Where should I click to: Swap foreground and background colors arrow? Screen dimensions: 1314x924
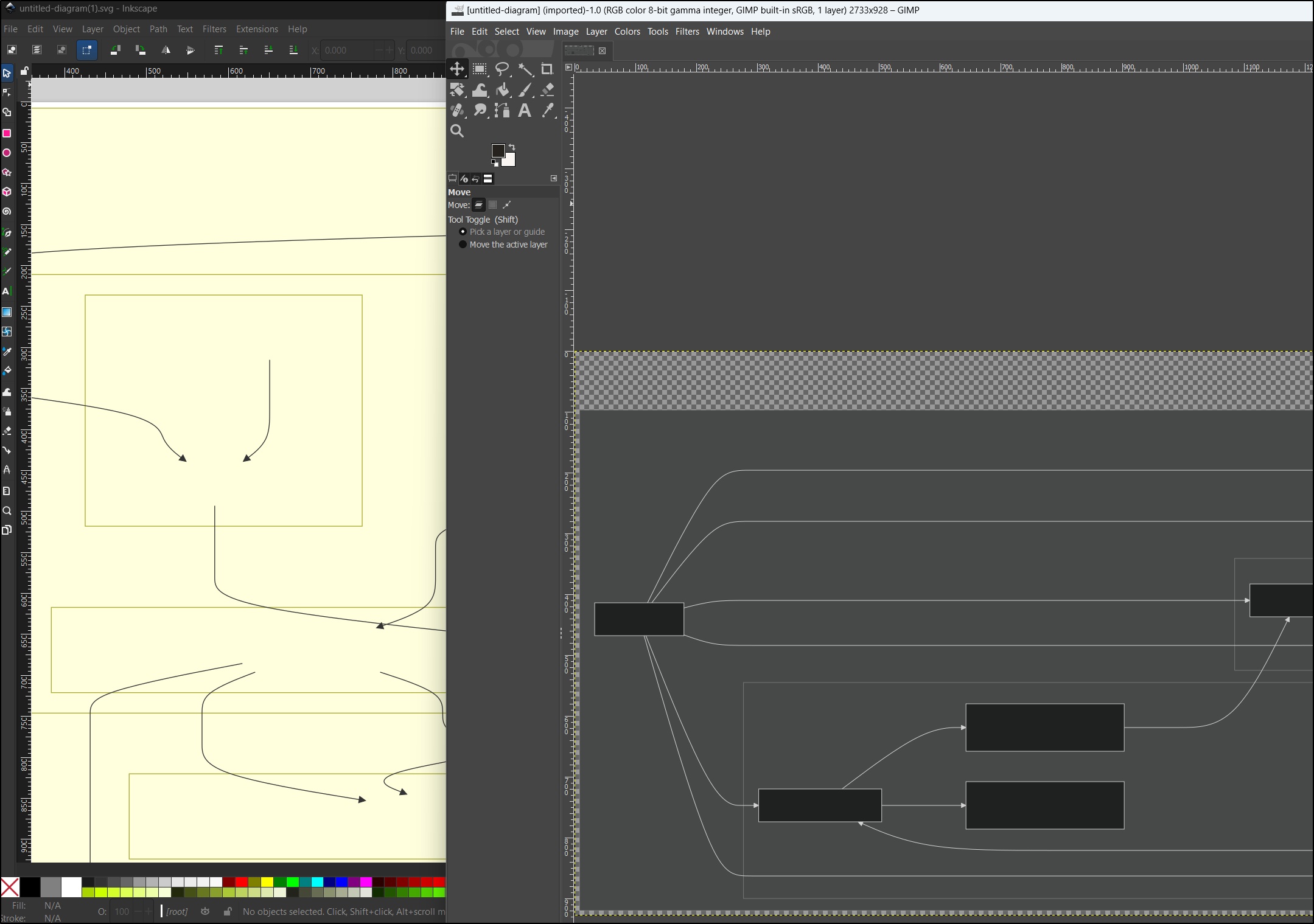pyautogui.click(x=512, y=147)
